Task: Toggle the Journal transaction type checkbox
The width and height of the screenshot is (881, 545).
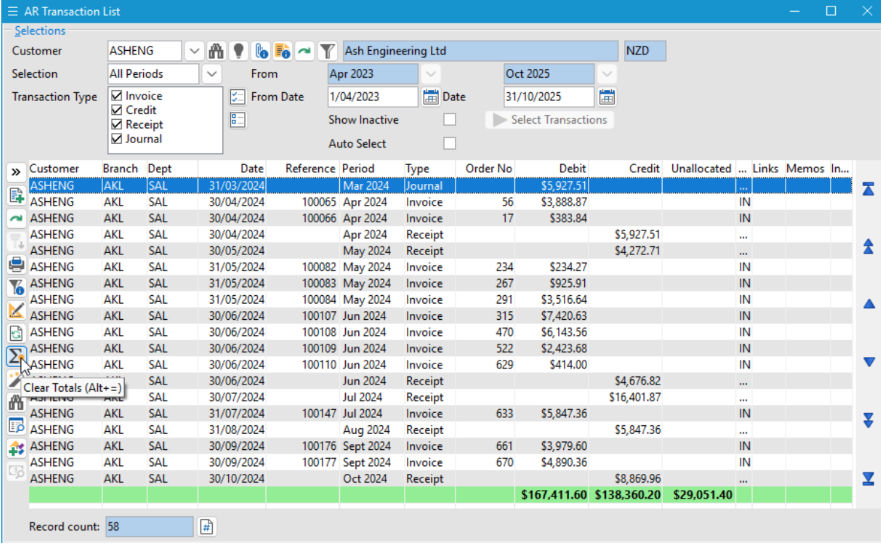Action: [x=117, y=139]
